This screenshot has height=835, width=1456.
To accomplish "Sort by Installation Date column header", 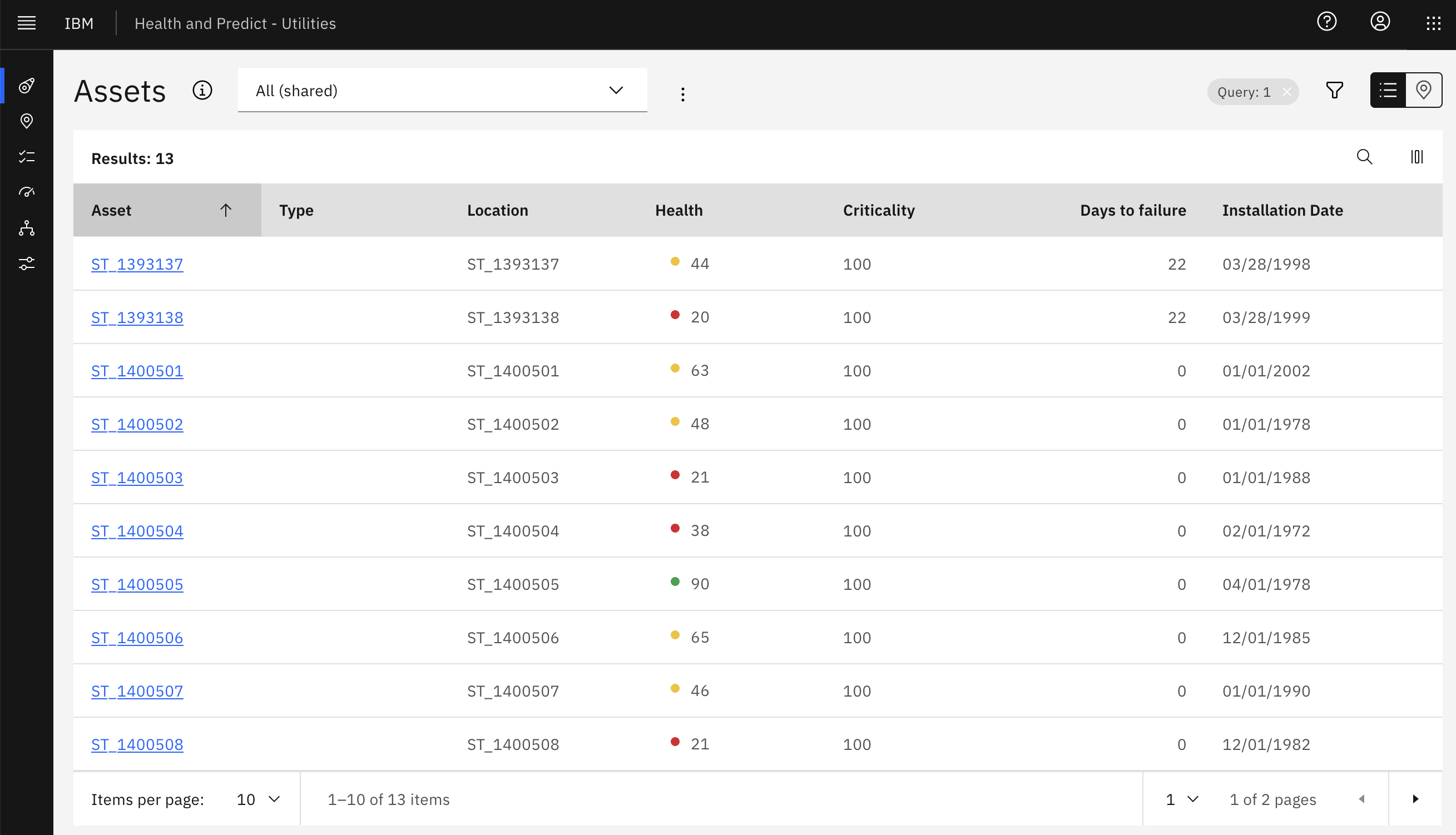I will (x=1282, y=210).
